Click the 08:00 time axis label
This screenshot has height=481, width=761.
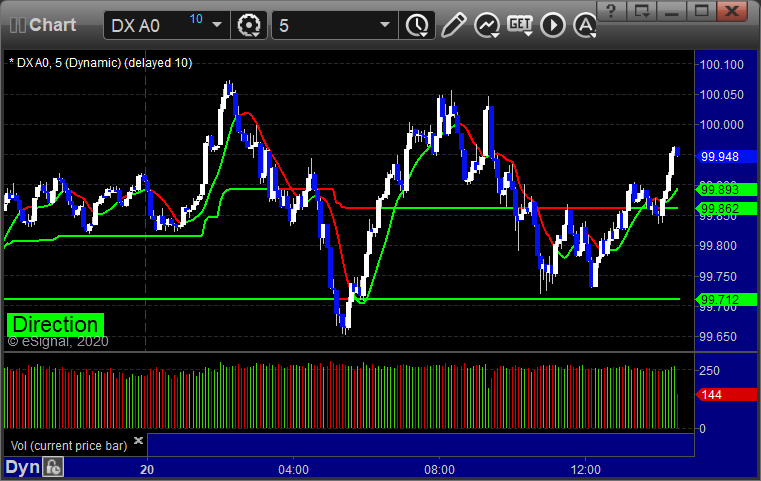[x=439, y=469]
